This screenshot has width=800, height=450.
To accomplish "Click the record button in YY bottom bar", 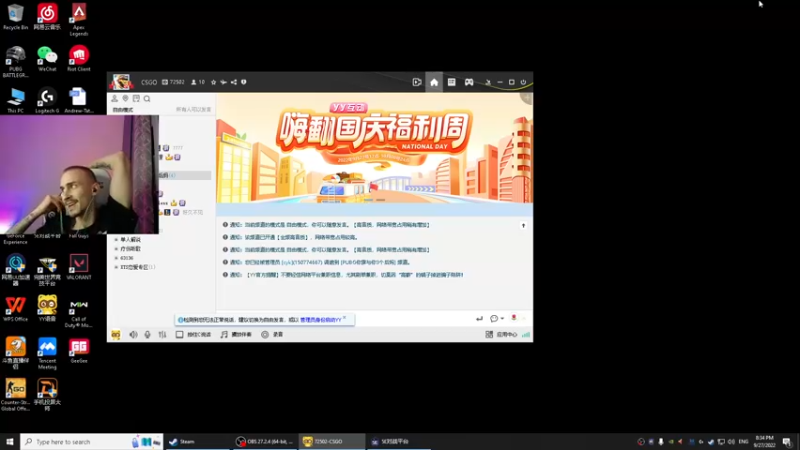I will pyautogui.click(x=272, y=335).
